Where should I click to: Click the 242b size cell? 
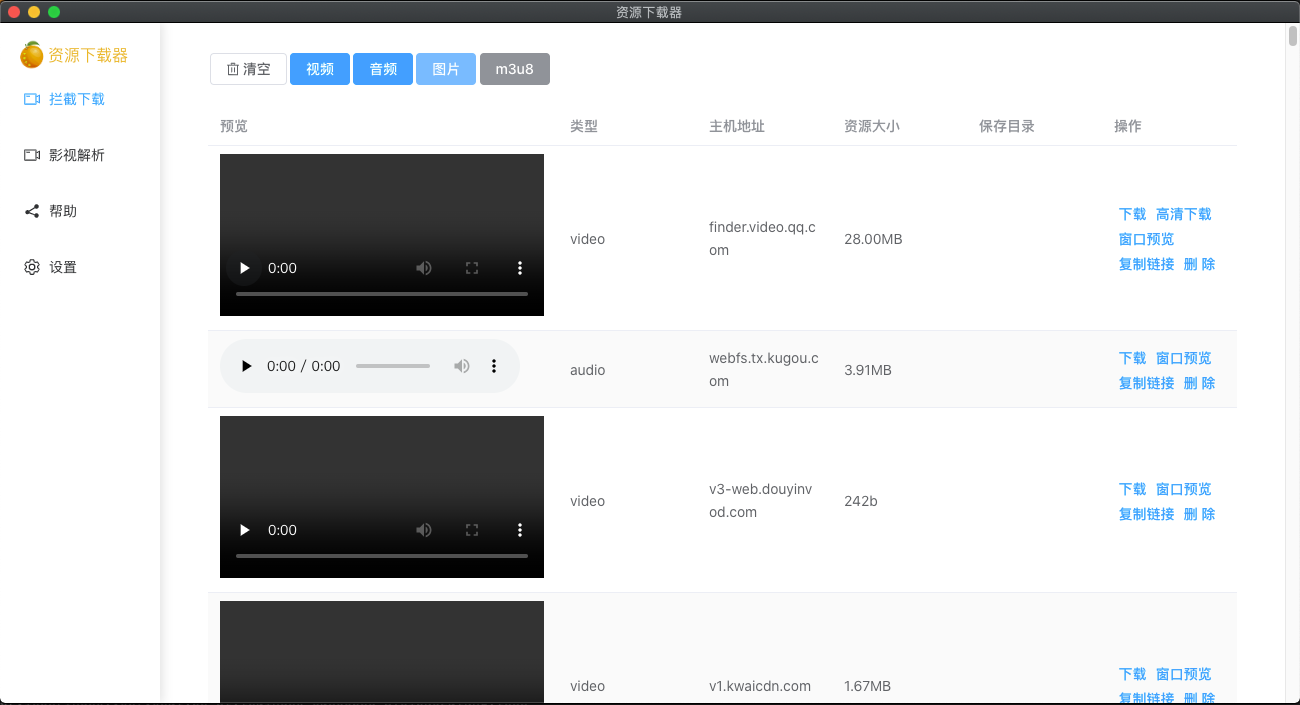861,501
